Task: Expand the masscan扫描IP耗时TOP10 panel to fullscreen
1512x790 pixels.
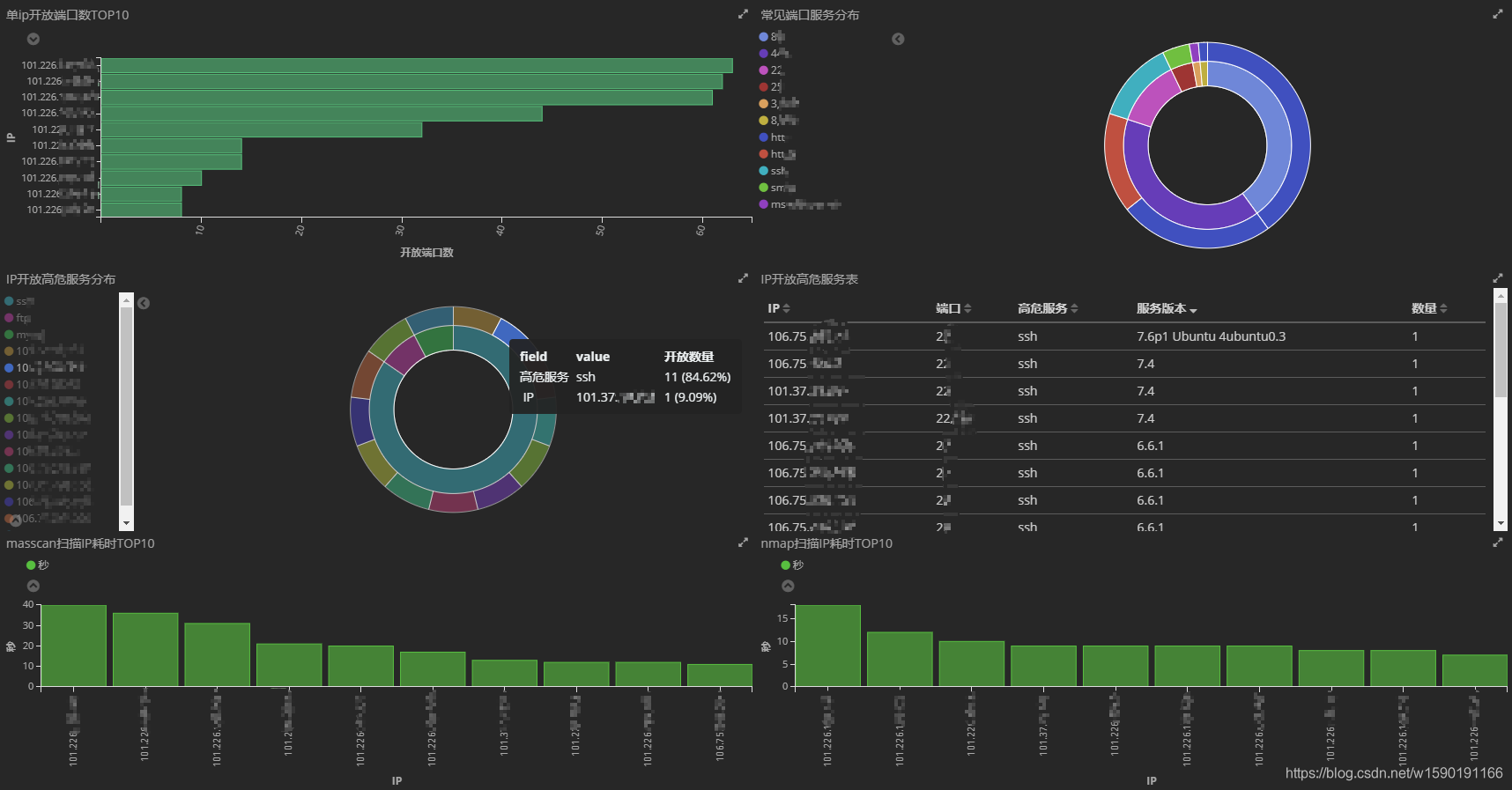Action: (743, 543)
